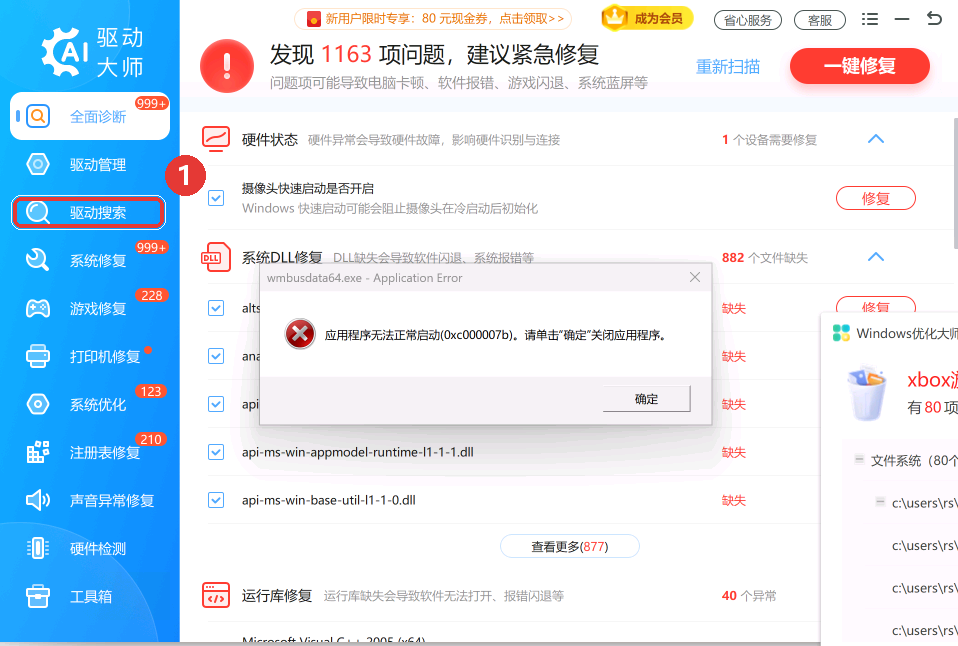This screenshot has height=646, width=958.
Task: Expand list with 查看更多(877)
Action: (569, 546)
